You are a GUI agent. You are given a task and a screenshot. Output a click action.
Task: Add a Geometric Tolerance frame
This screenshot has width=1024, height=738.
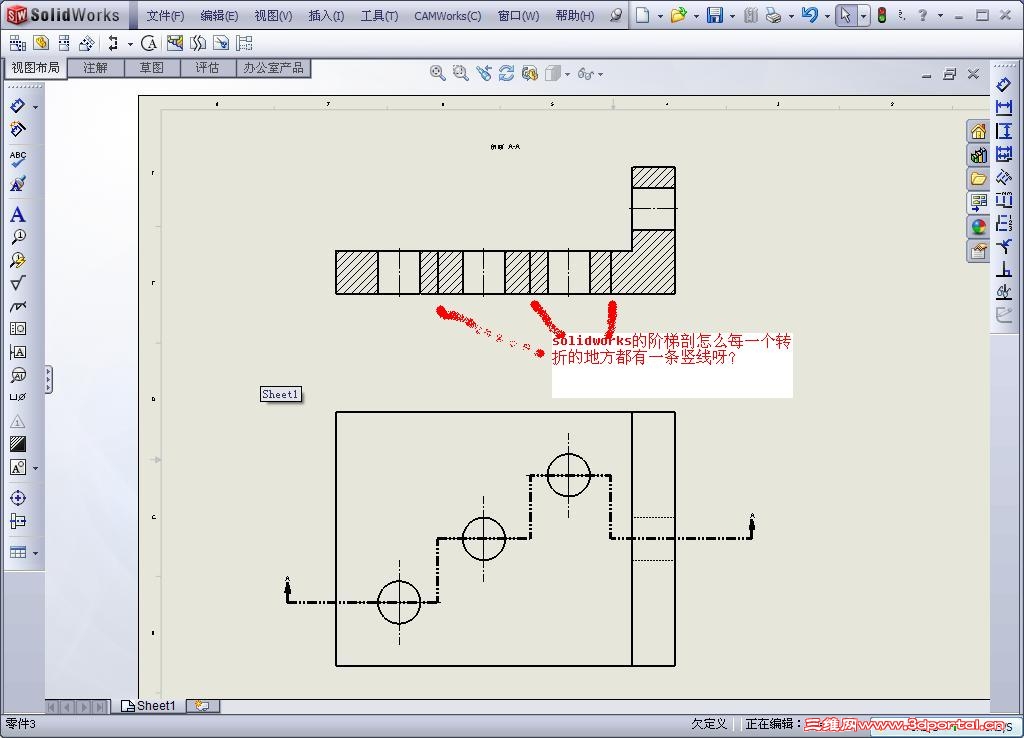point(18,329)
